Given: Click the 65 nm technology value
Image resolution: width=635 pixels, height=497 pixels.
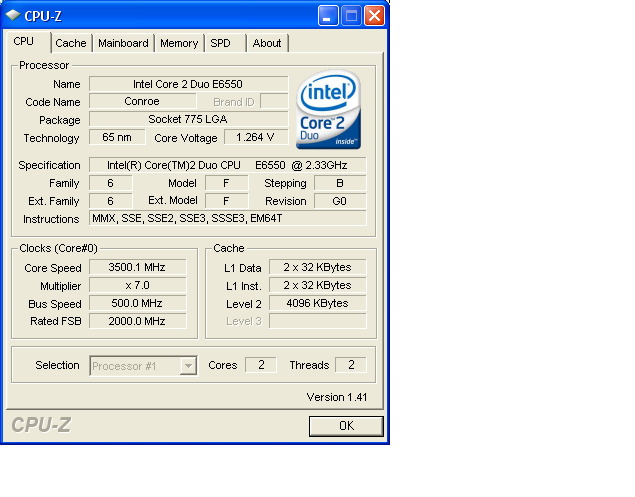Looking at the screenshot, I should pos(117,137).
